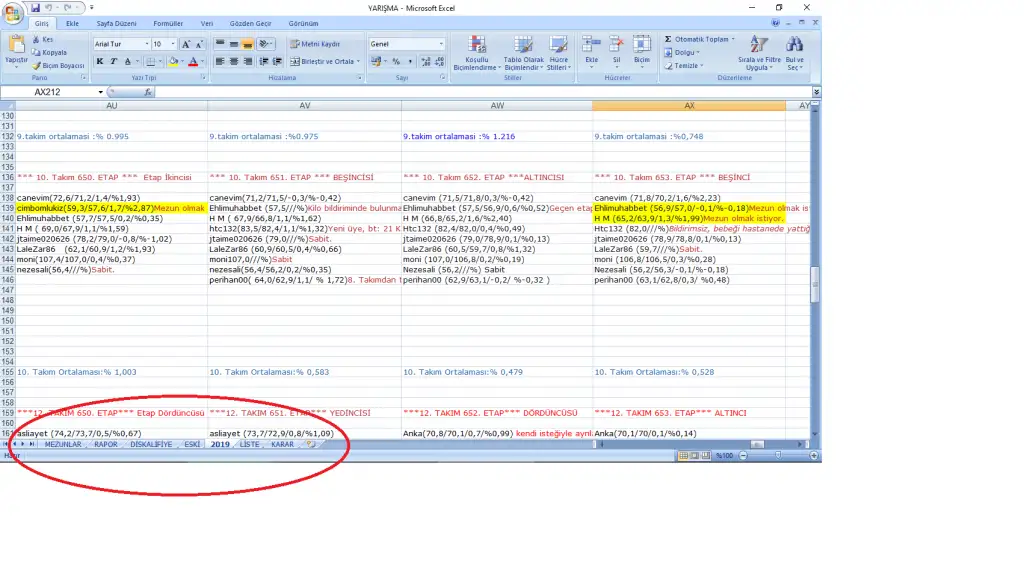Click the Birleştir ve Ortala button
This screenshot has width=1024, height=576.
(x=324, y=61)
